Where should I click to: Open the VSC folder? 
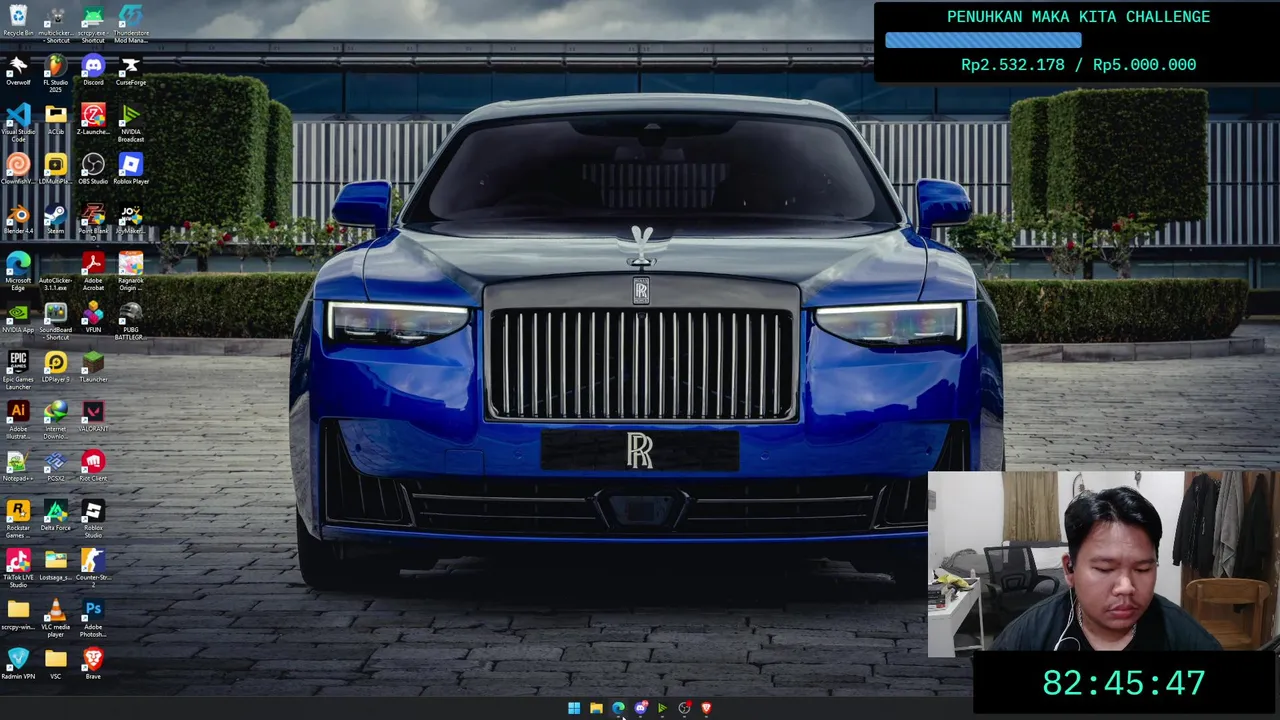pos(55,664)
